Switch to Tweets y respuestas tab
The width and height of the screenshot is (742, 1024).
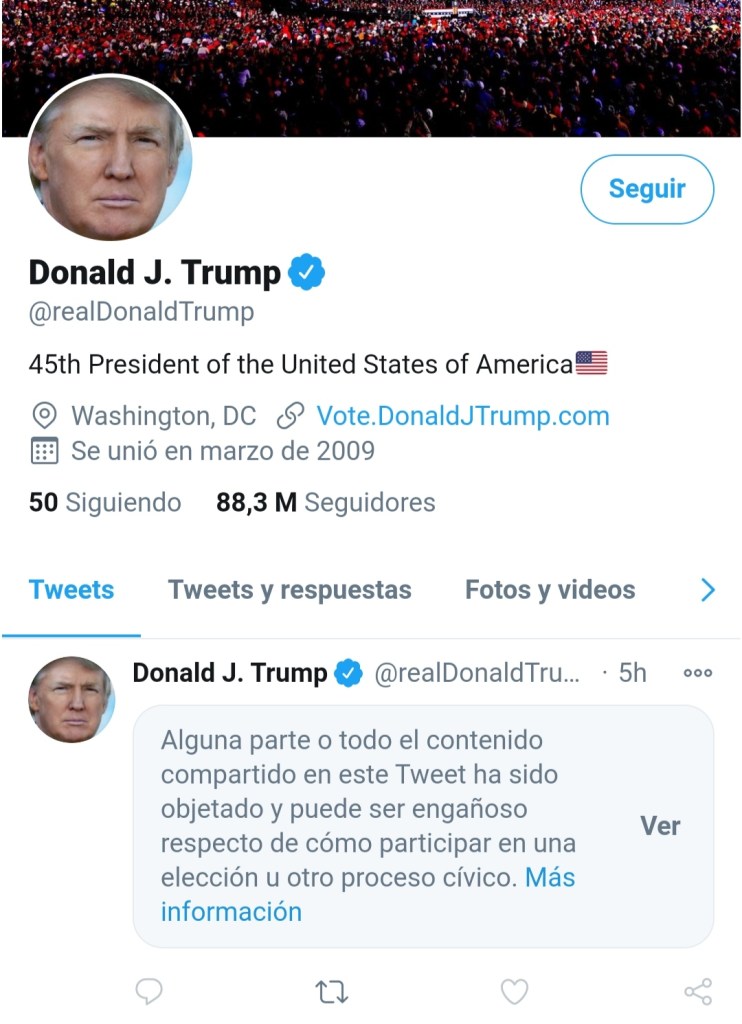pos(290,590)
